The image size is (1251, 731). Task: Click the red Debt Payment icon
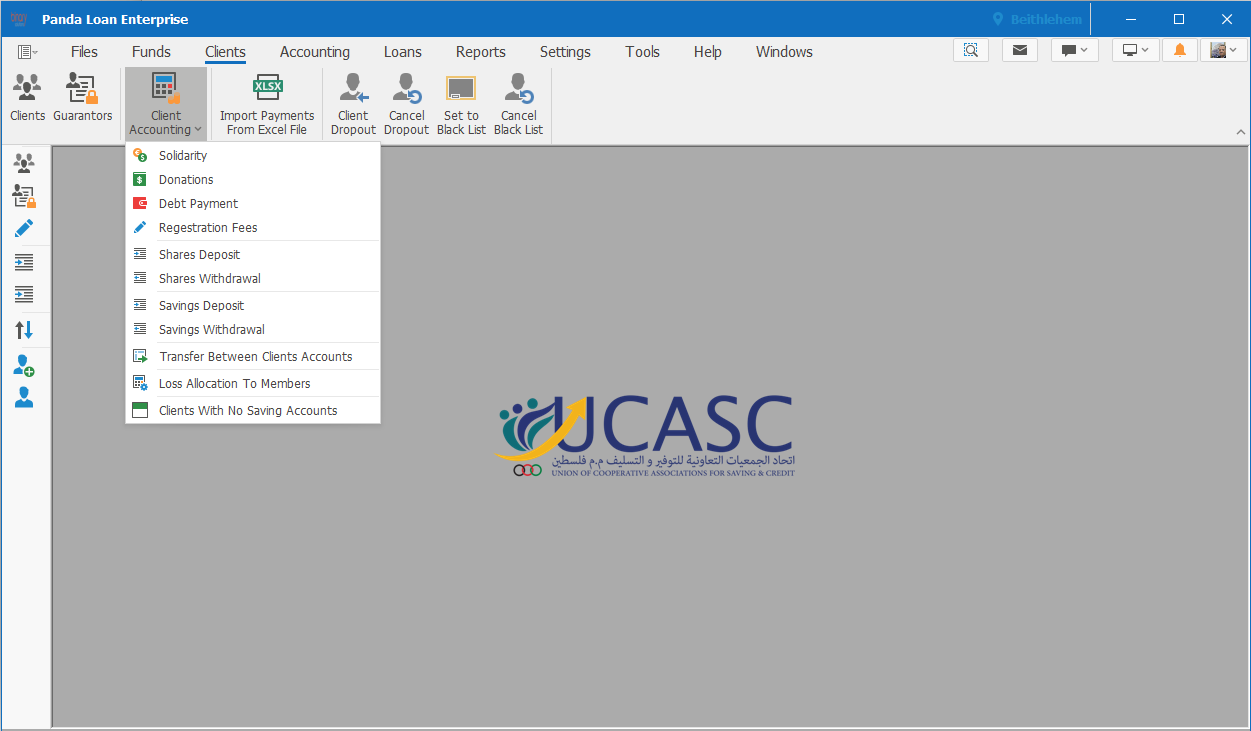point(140,203)
